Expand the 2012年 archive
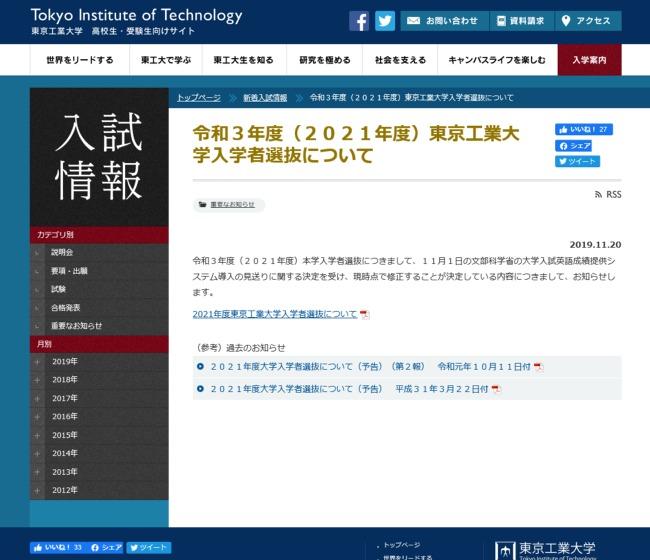Image resolution: width=650 pixels, height=560 pixels. point(99,490)
